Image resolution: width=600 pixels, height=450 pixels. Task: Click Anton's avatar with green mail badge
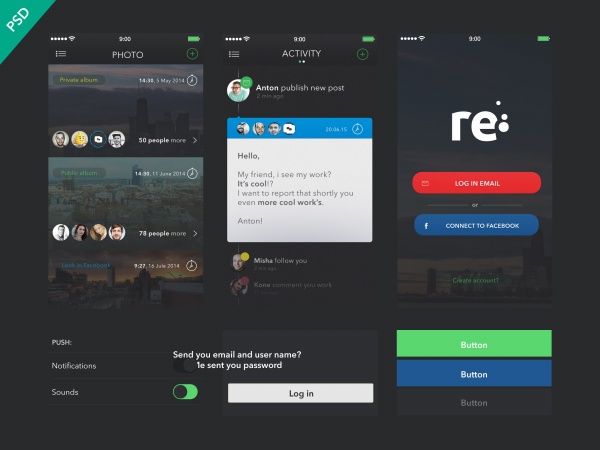(x=239, y=90)
